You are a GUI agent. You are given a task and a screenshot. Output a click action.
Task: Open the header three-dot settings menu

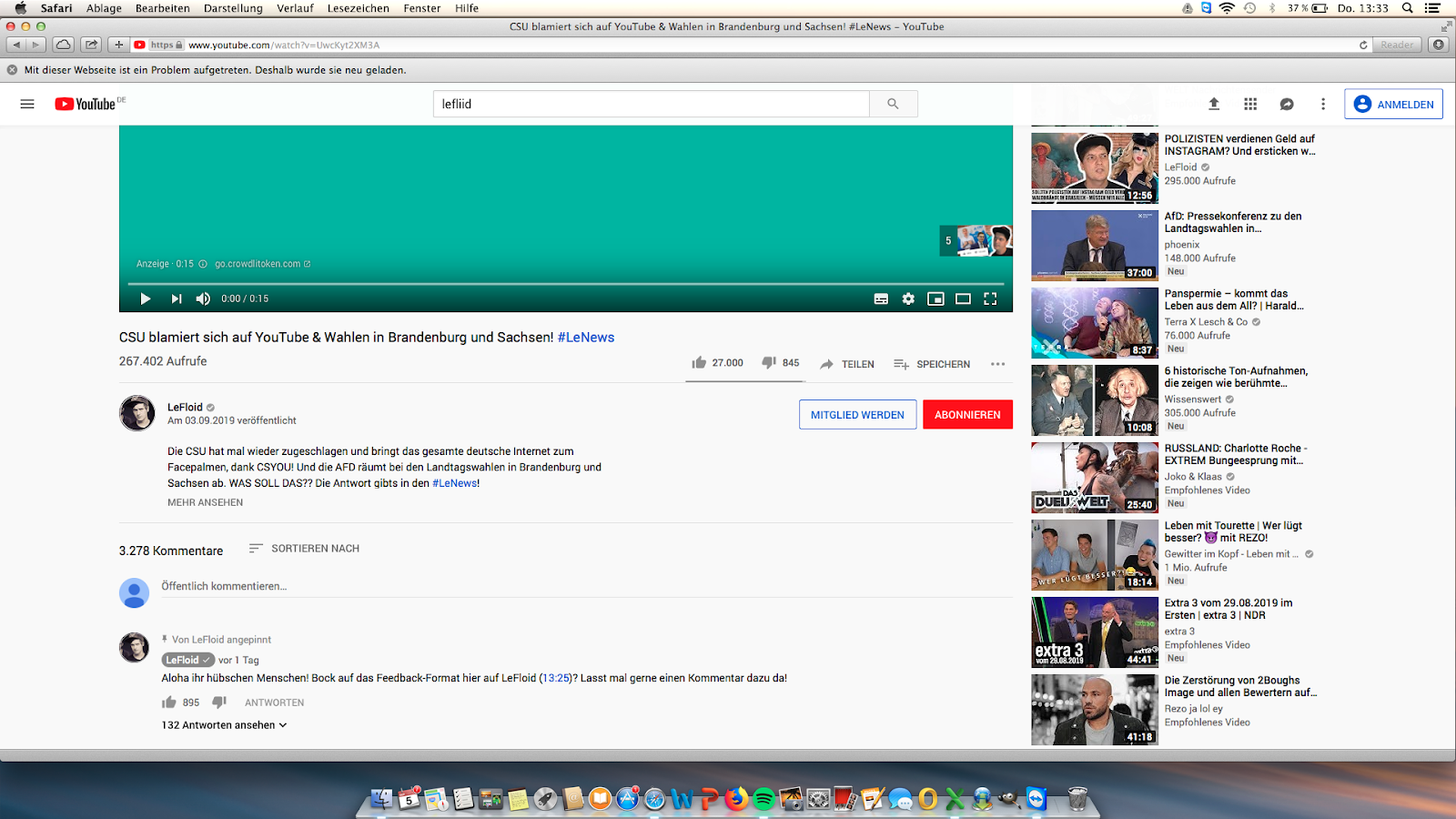tap(1323, 104)
